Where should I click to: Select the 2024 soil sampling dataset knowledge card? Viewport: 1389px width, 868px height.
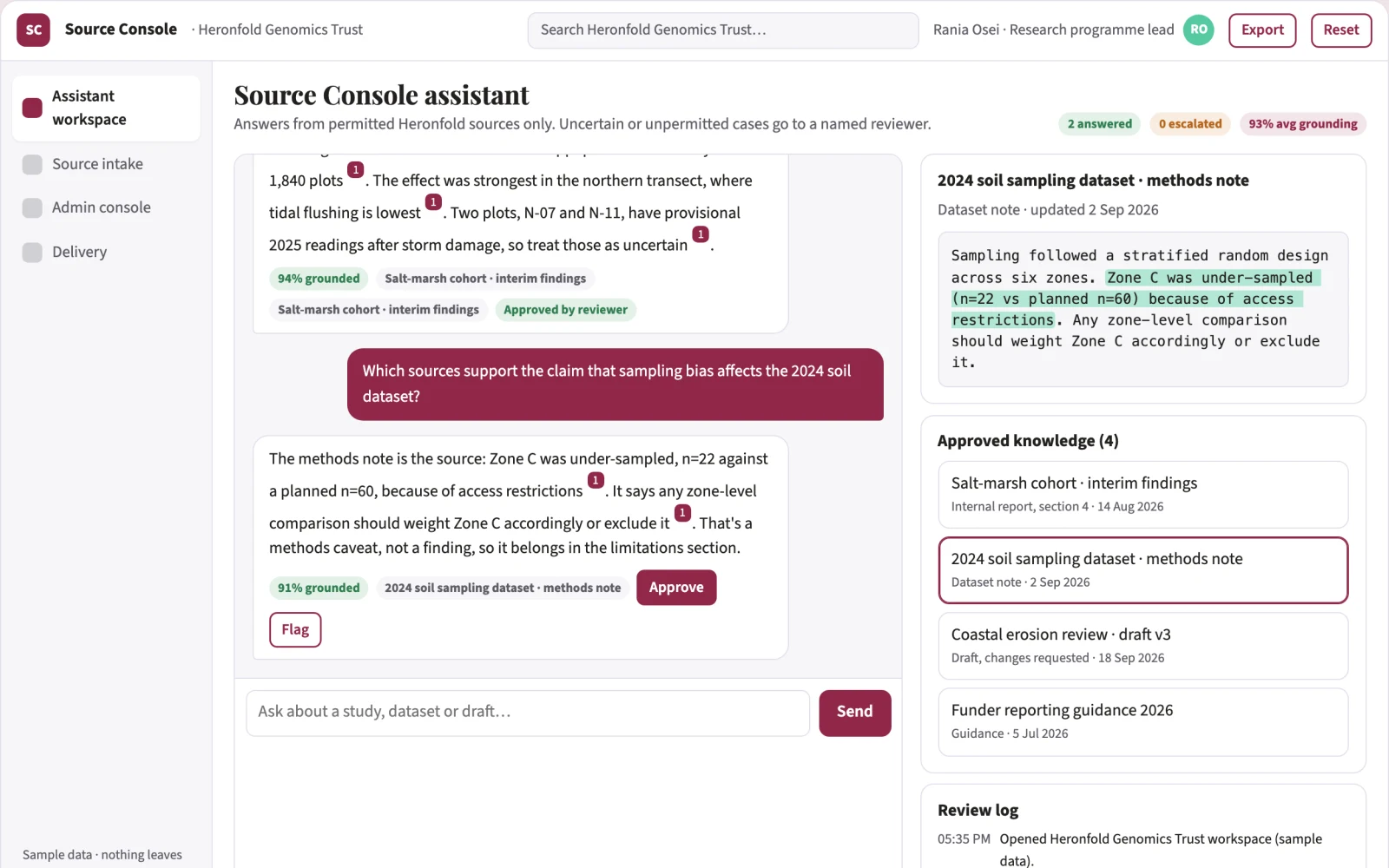pyautogui.click(x=1143, y=570)
